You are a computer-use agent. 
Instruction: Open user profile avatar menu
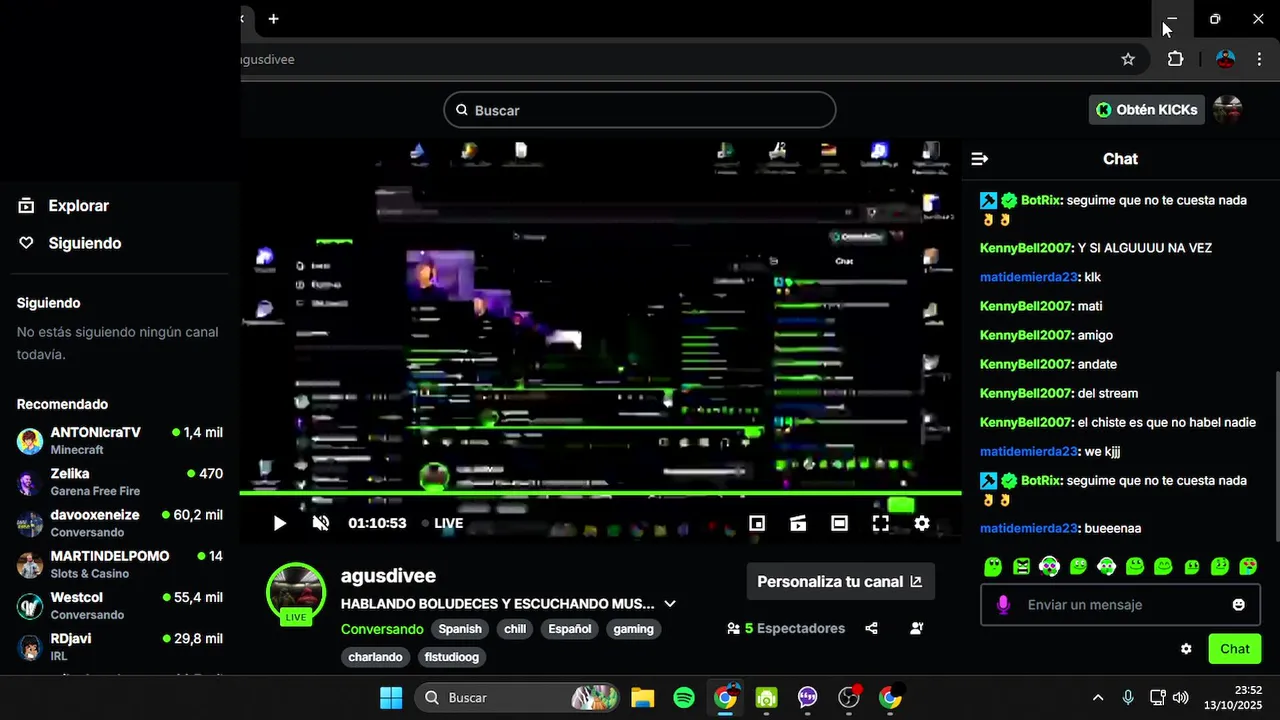pos(1227,110)
